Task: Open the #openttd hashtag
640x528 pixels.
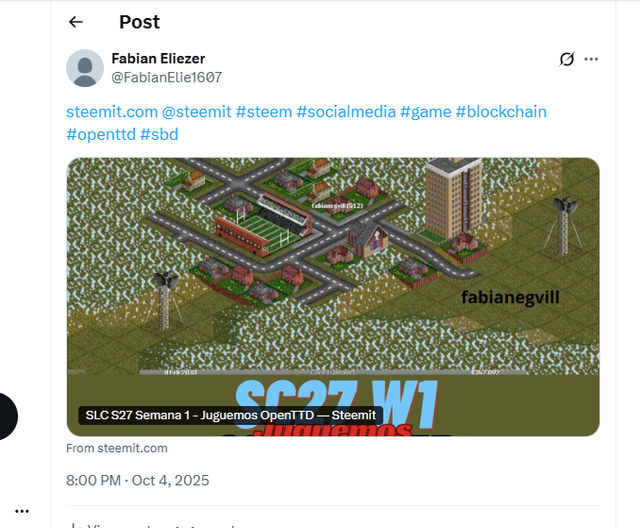Action: pos(101,134)
